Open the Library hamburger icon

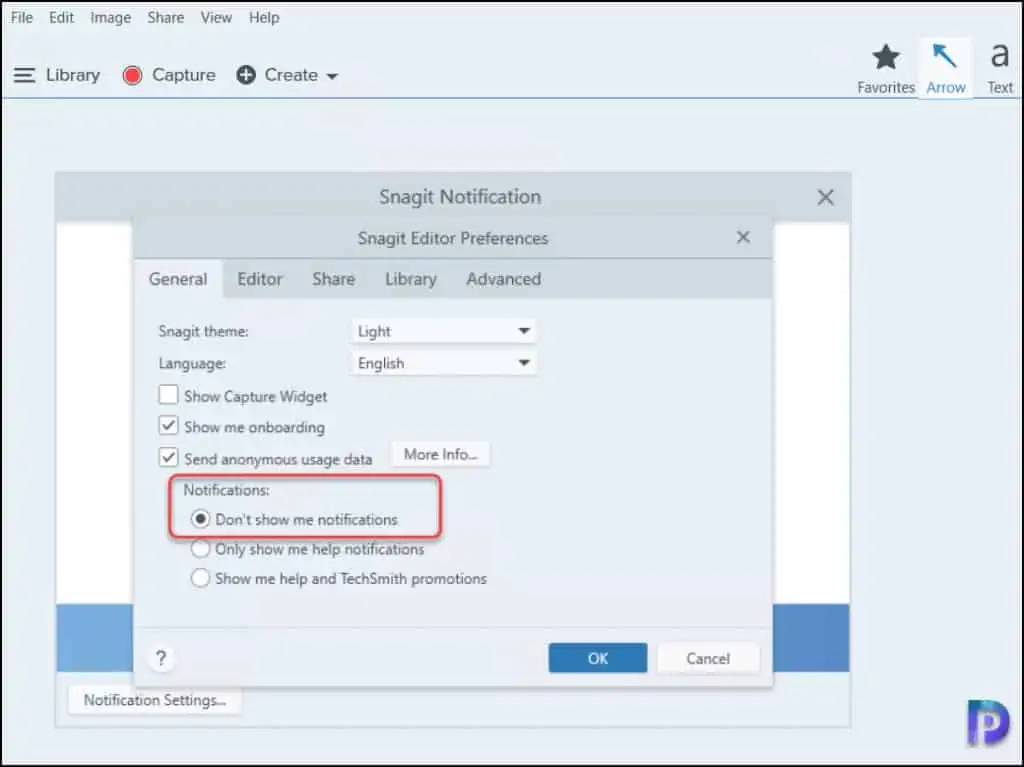point(24,75)
